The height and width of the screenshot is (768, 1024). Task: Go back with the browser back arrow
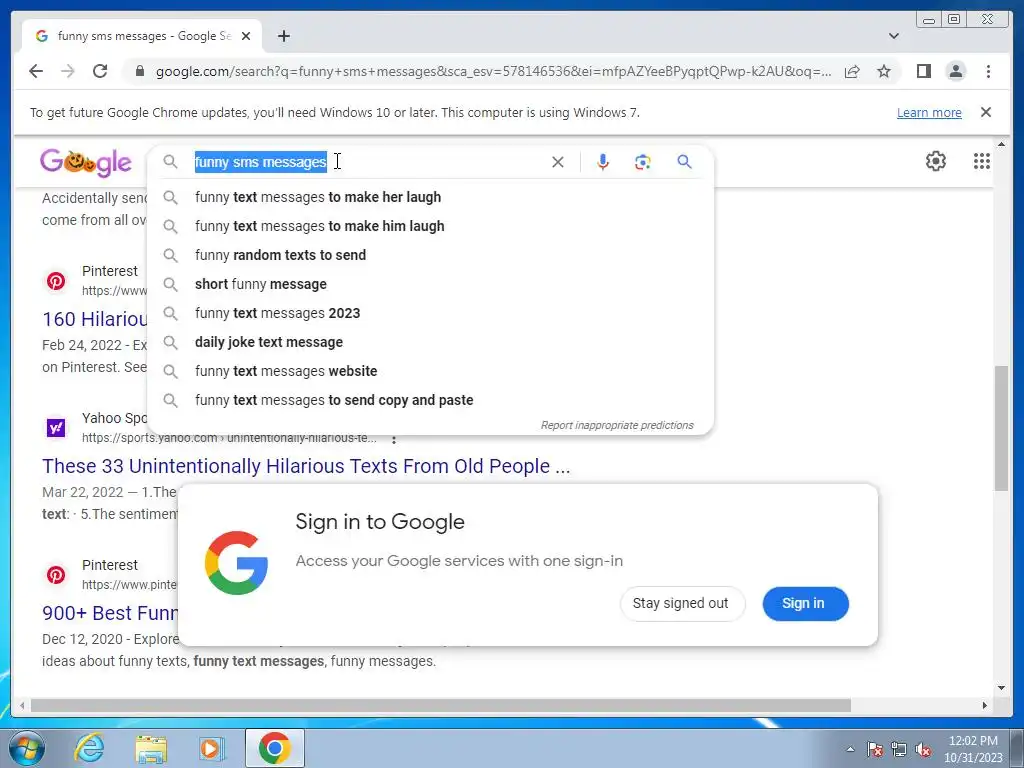tap(36, 71)
